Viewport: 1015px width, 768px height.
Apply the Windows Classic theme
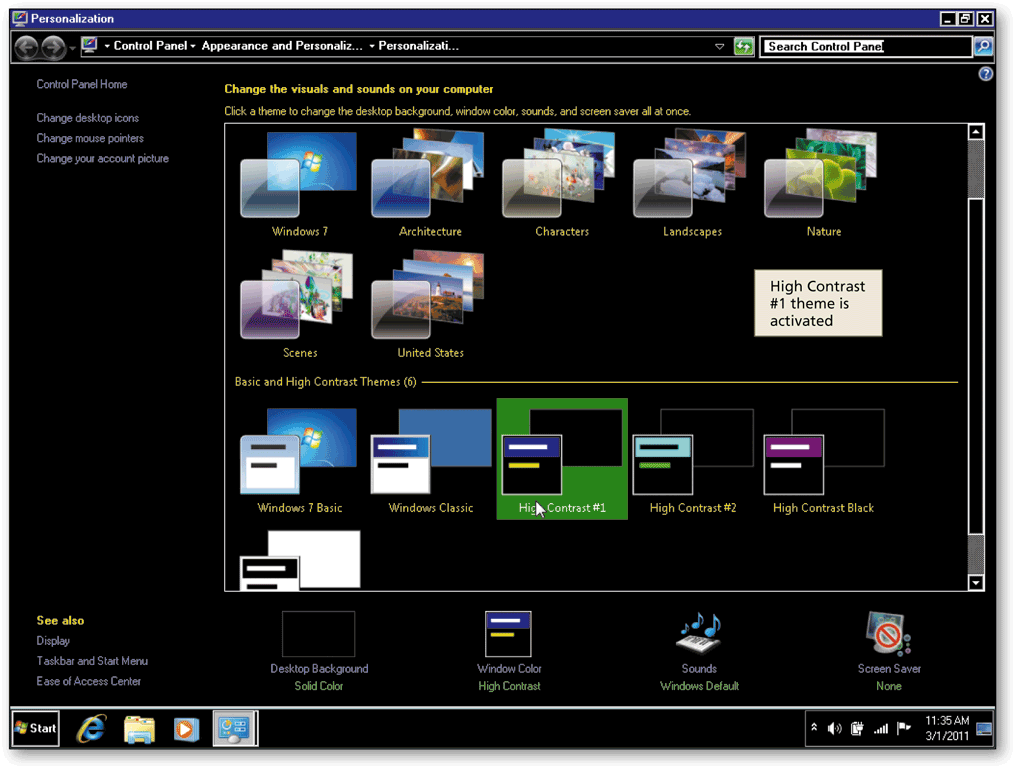point(430,461)
